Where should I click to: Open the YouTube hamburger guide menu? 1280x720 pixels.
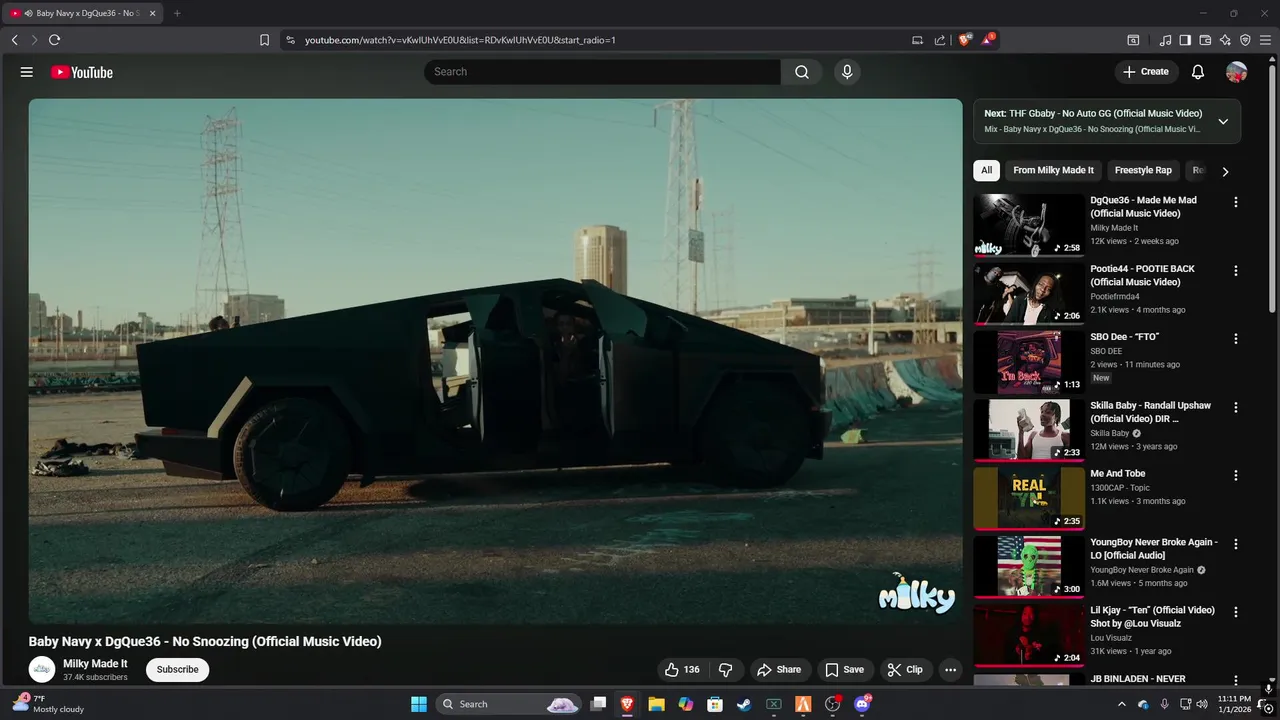point(27,72)
